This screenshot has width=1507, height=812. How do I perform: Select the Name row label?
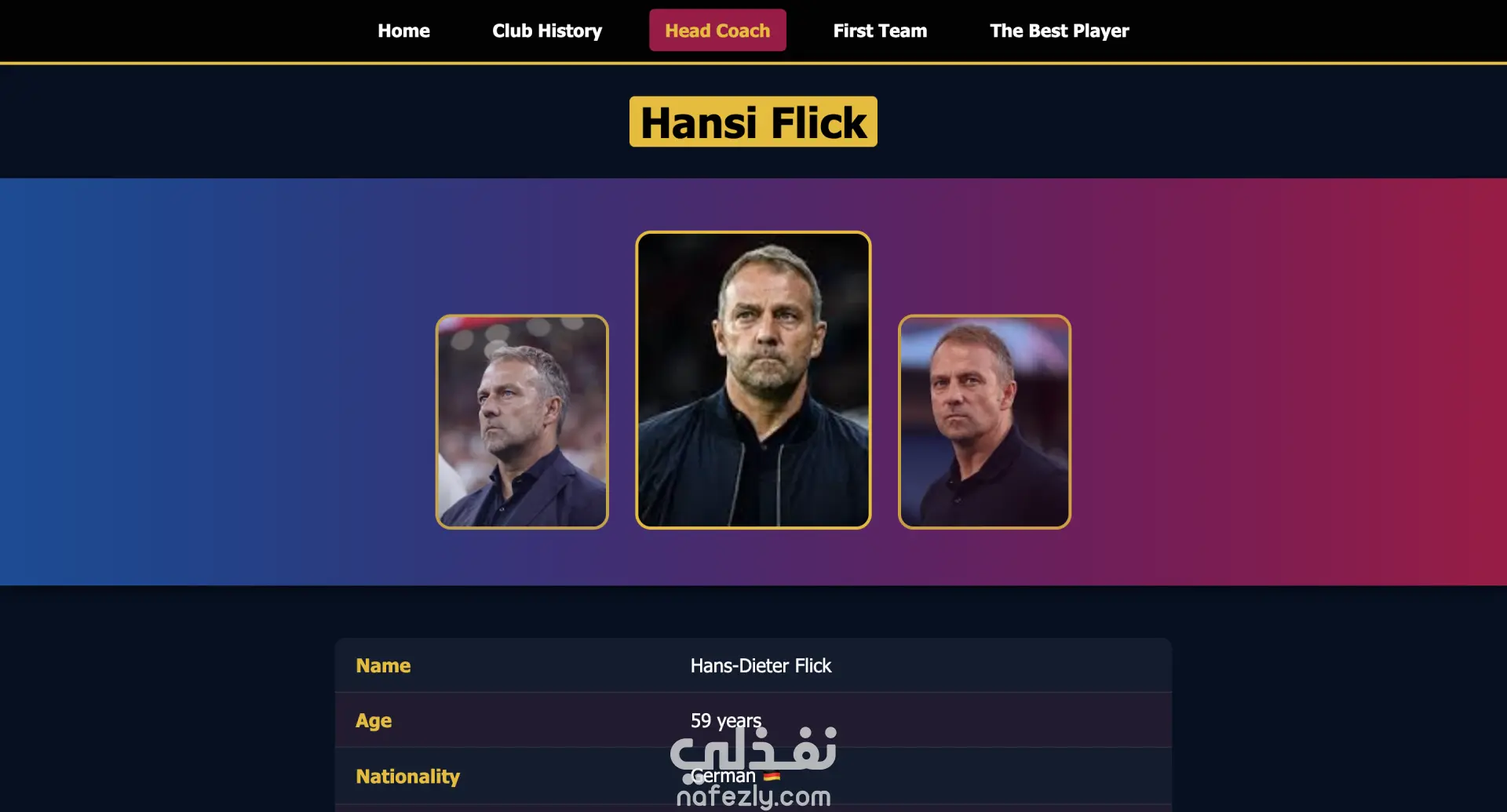[383, 665]
